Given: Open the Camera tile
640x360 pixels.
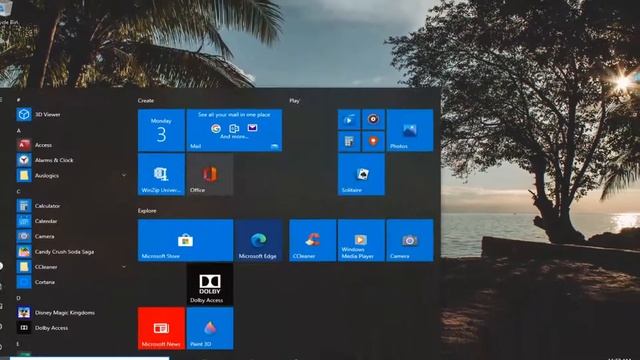Looking at the screenshot, I should point(410,240).
